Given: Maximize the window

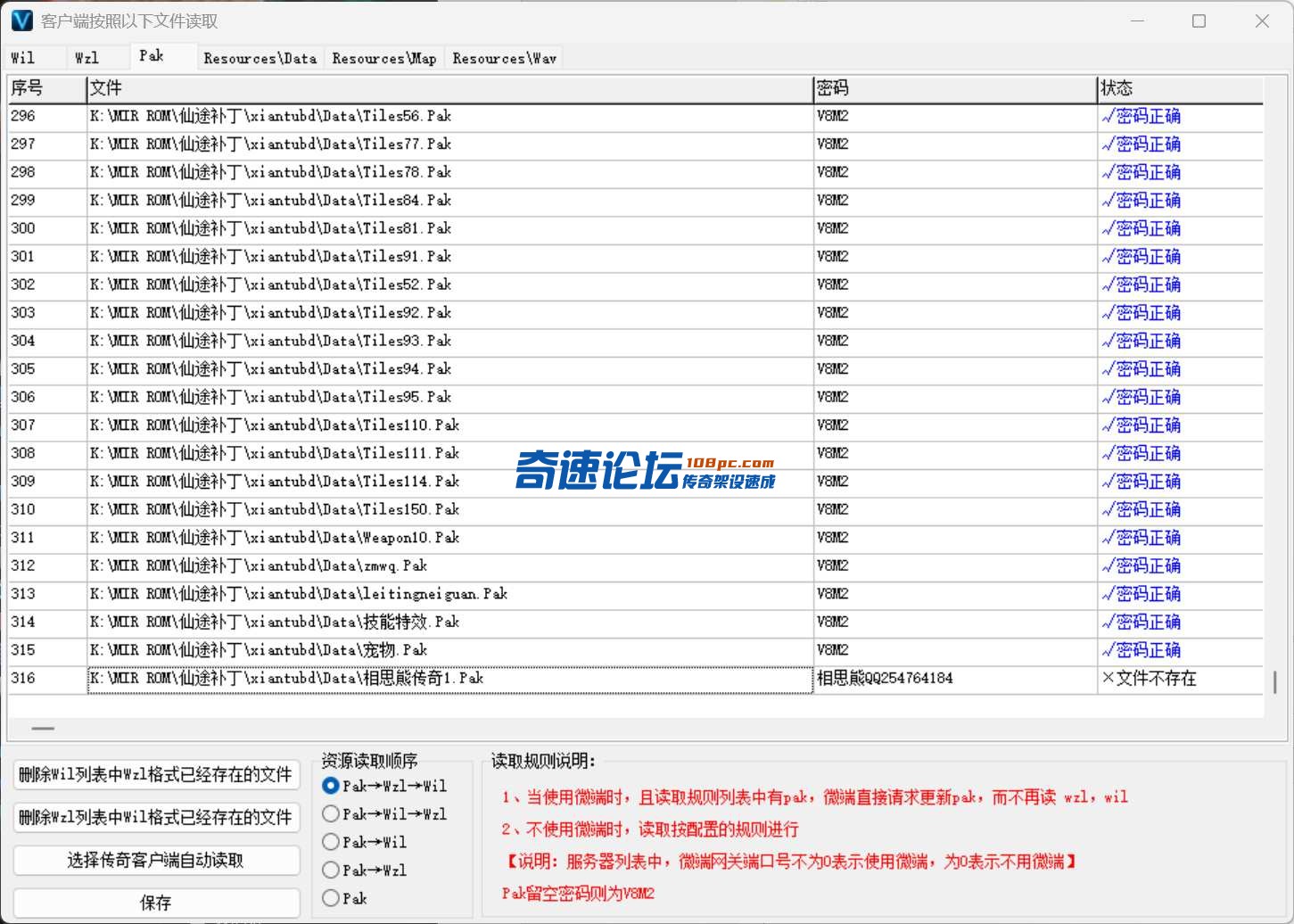Looking at the screenshot, I should (x=1199, y=21).
